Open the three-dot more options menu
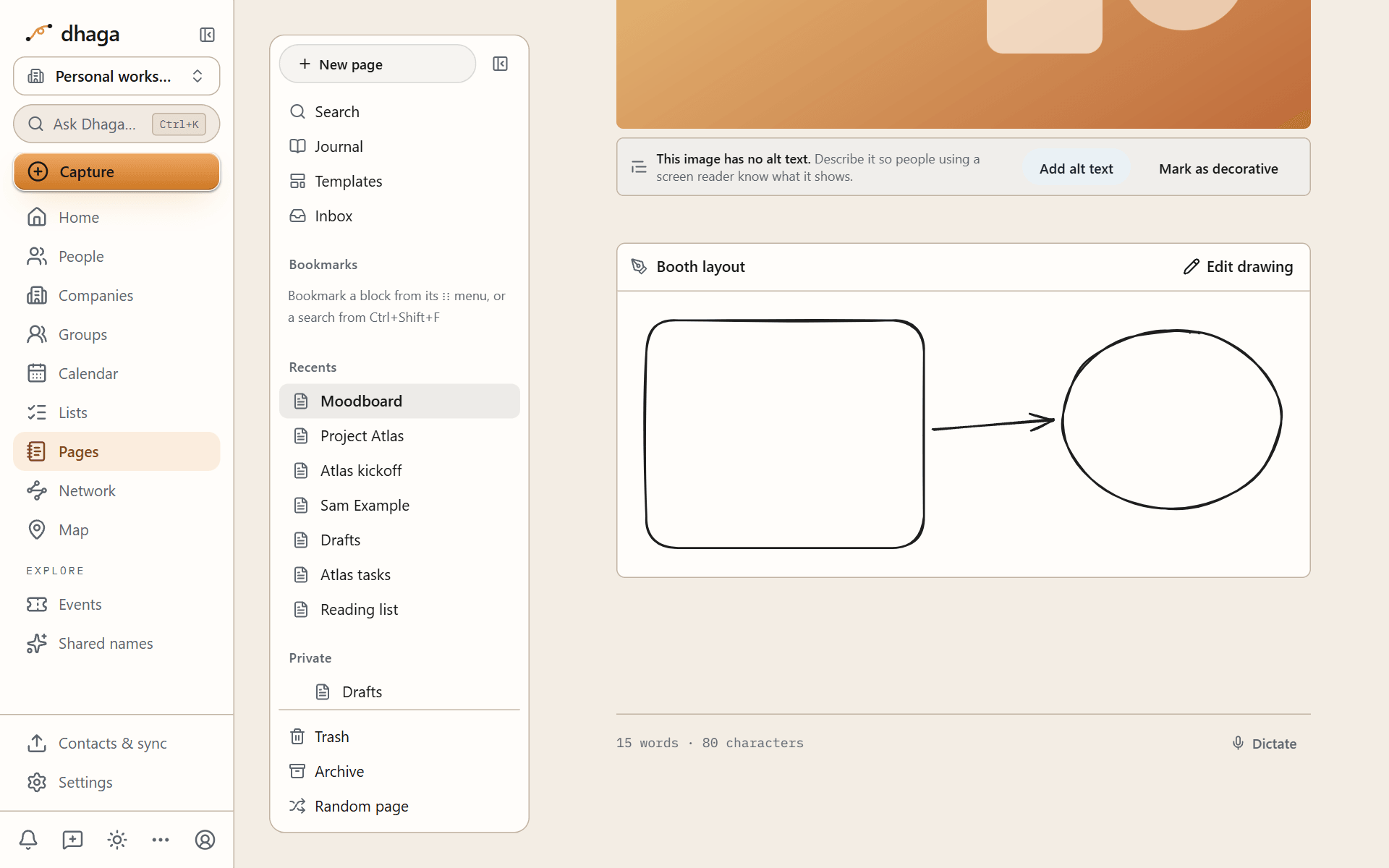 click(x=161, y=840)
